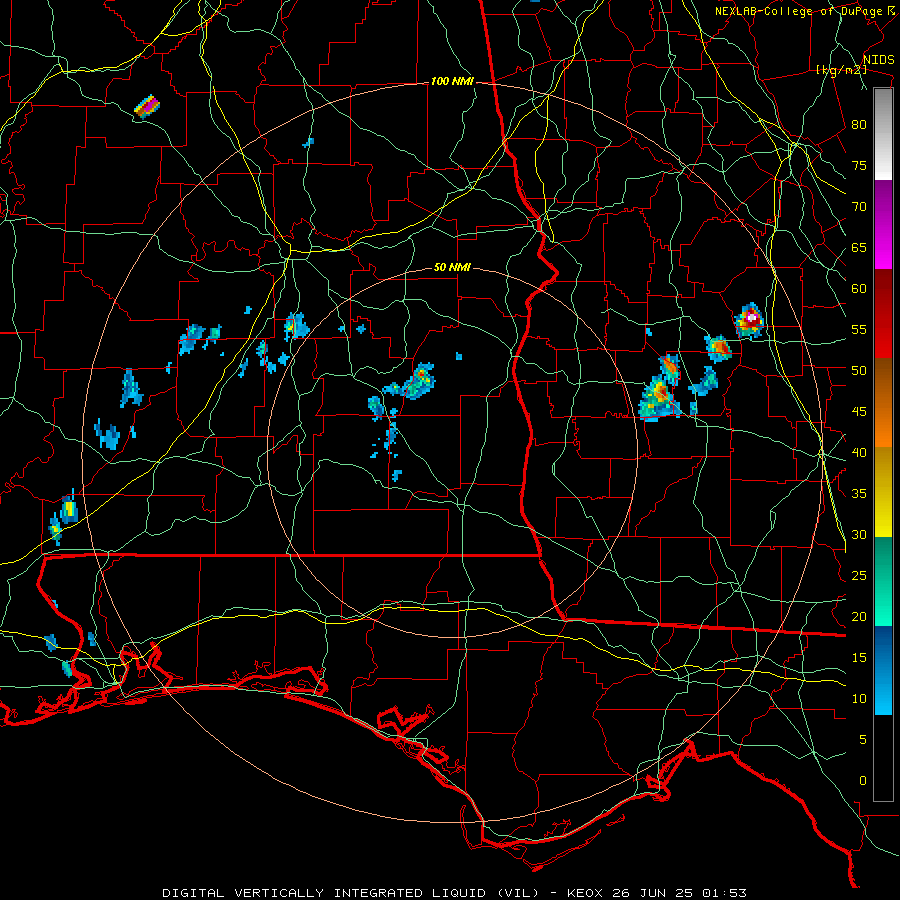Click the '100 NMI' range ring label
Image resolution: width=900 pixels, height=900 pixels.
tap(452, 82)
